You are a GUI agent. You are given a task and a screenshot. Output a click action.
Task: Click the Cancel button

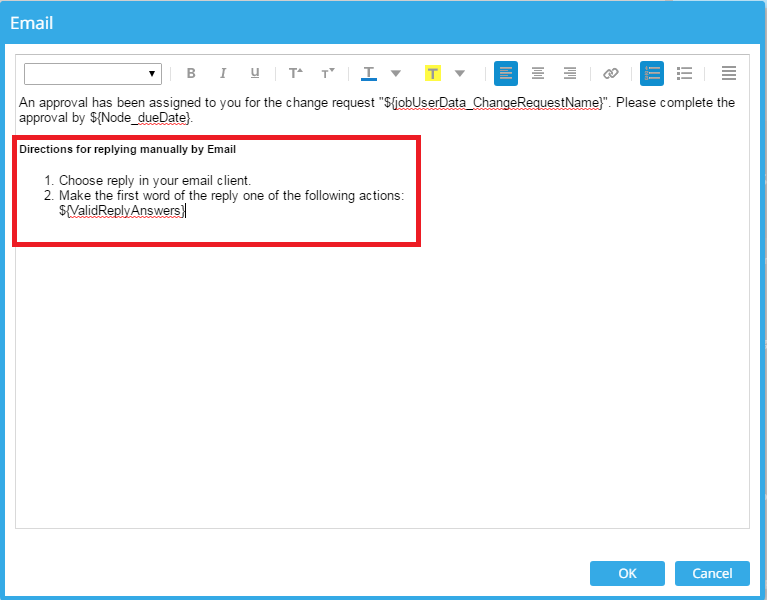[712, 573]
